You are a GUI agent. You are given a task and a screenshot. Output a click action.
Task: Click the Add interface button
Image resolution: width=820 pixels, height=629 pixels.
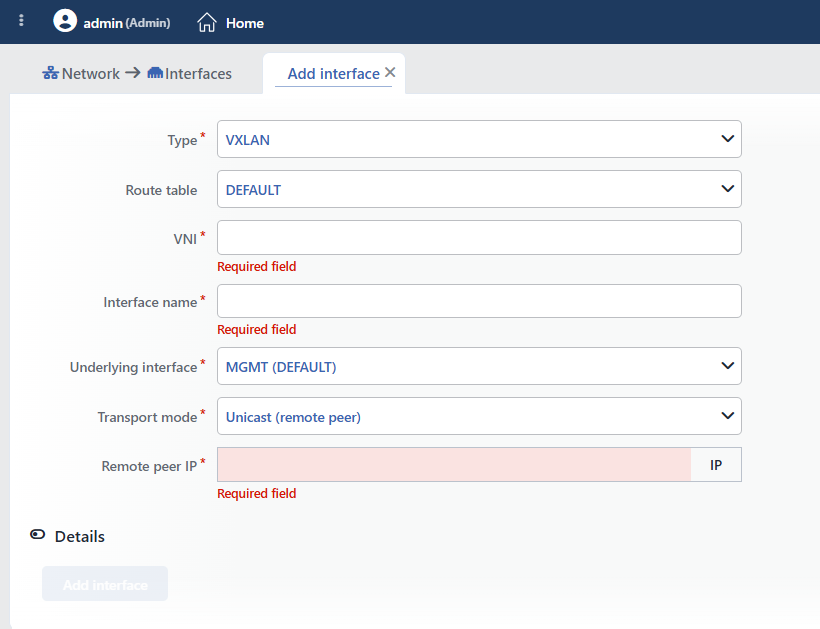click(x=105, y=584)
